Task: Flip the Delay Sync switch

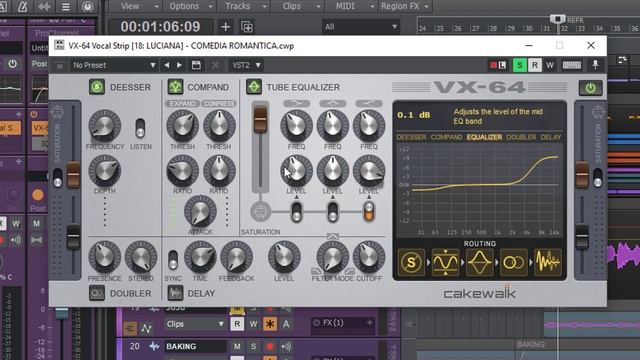Action: click(x=173, y=260)
